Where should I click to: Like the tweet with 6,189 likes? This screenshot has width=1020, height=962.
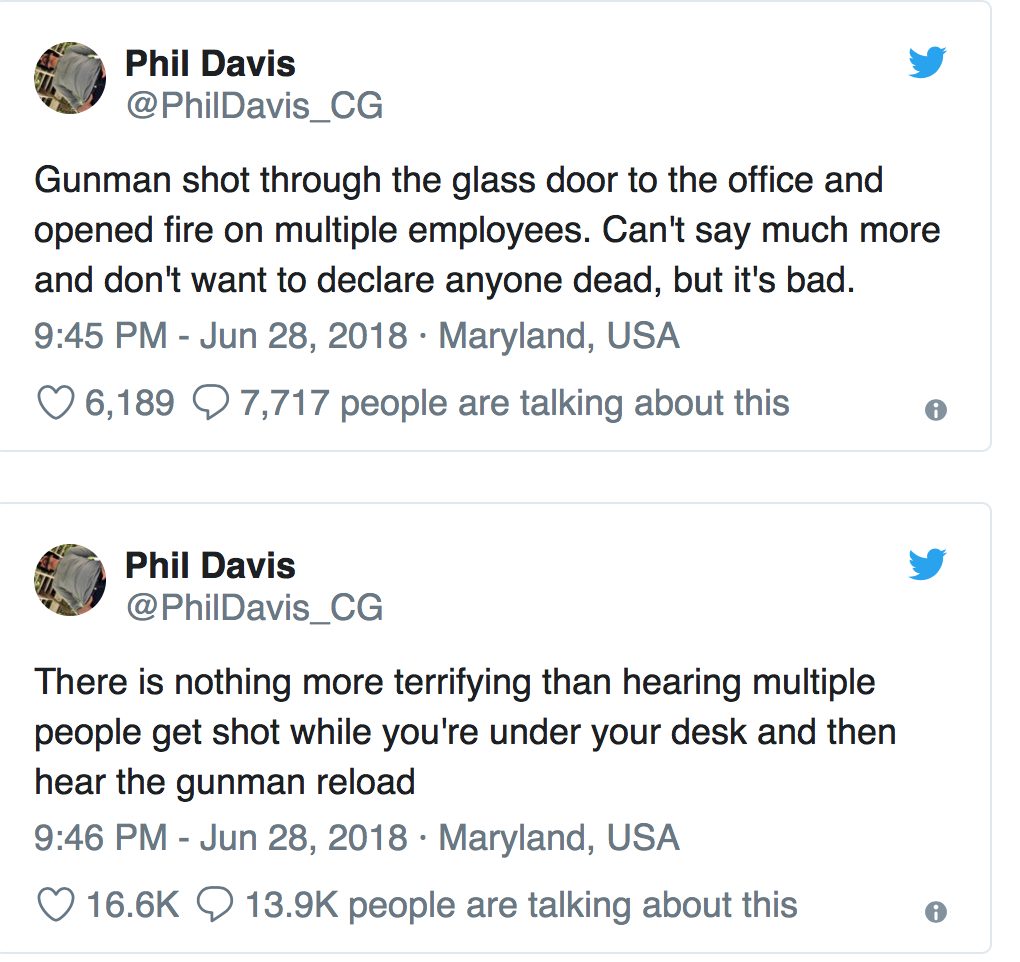click(x=56, y=403)
